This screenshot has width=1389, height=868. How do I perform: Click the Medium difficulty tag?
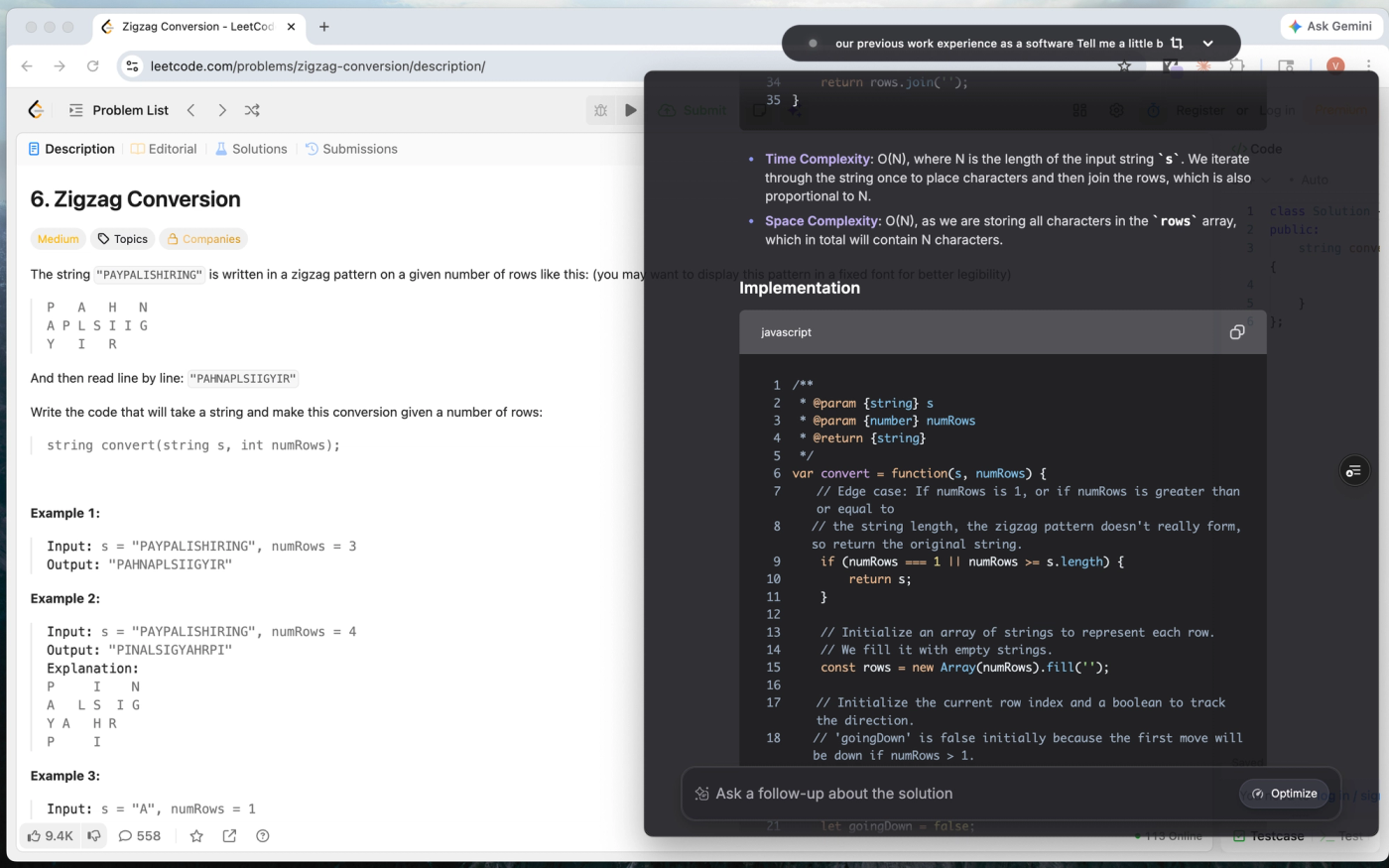[x=58, y=239]
